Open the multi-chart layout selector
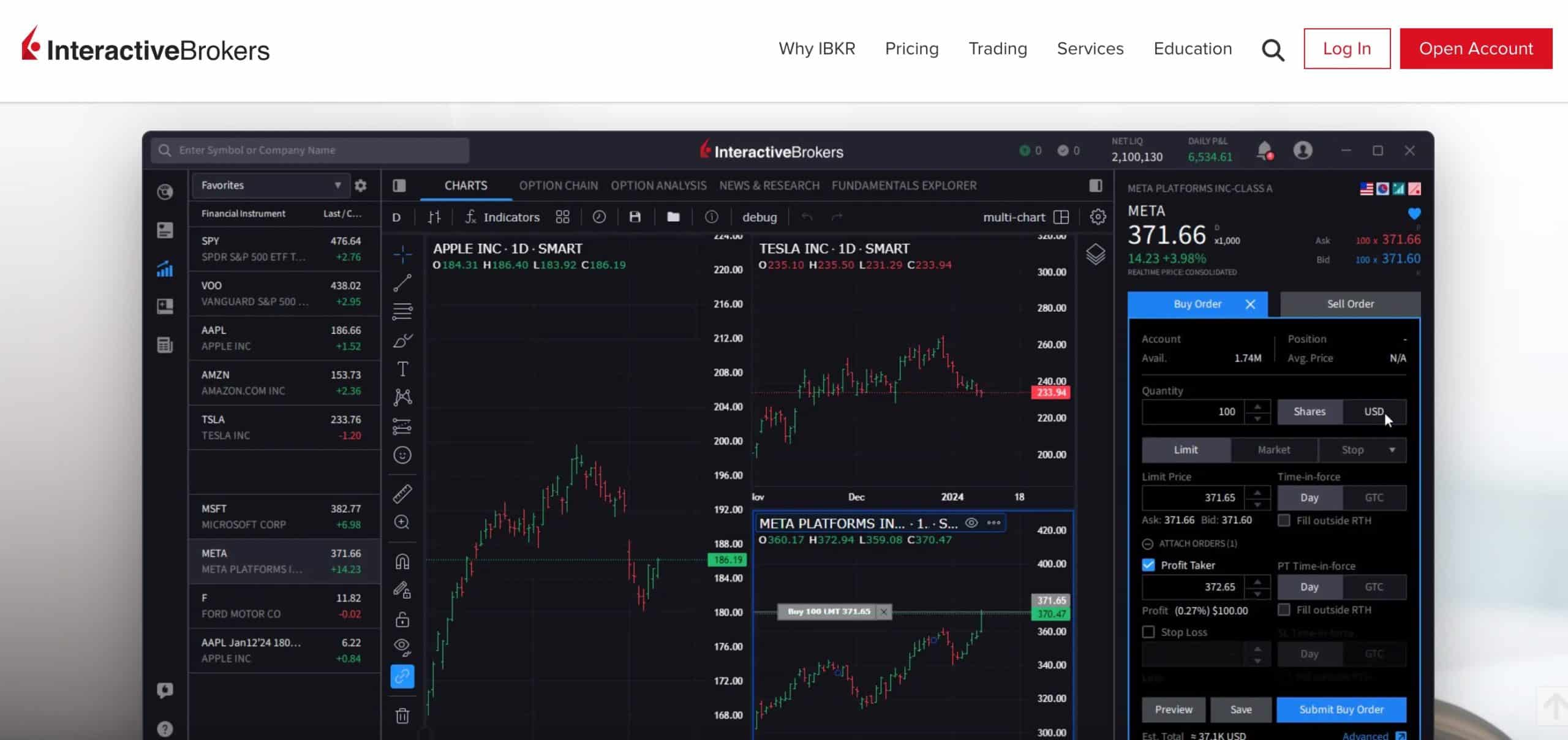Image resolution: width=1568 pixels, height=740 pixels. pyautogui.click(x=1026, y=217)
